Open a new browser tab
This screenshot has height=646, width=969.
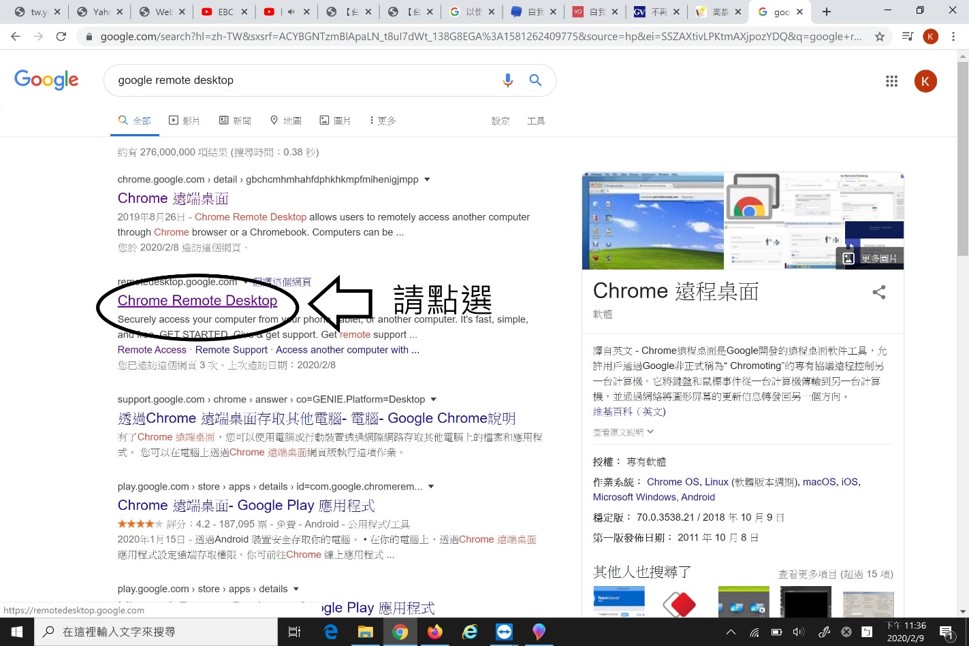(x=826, y=12)
